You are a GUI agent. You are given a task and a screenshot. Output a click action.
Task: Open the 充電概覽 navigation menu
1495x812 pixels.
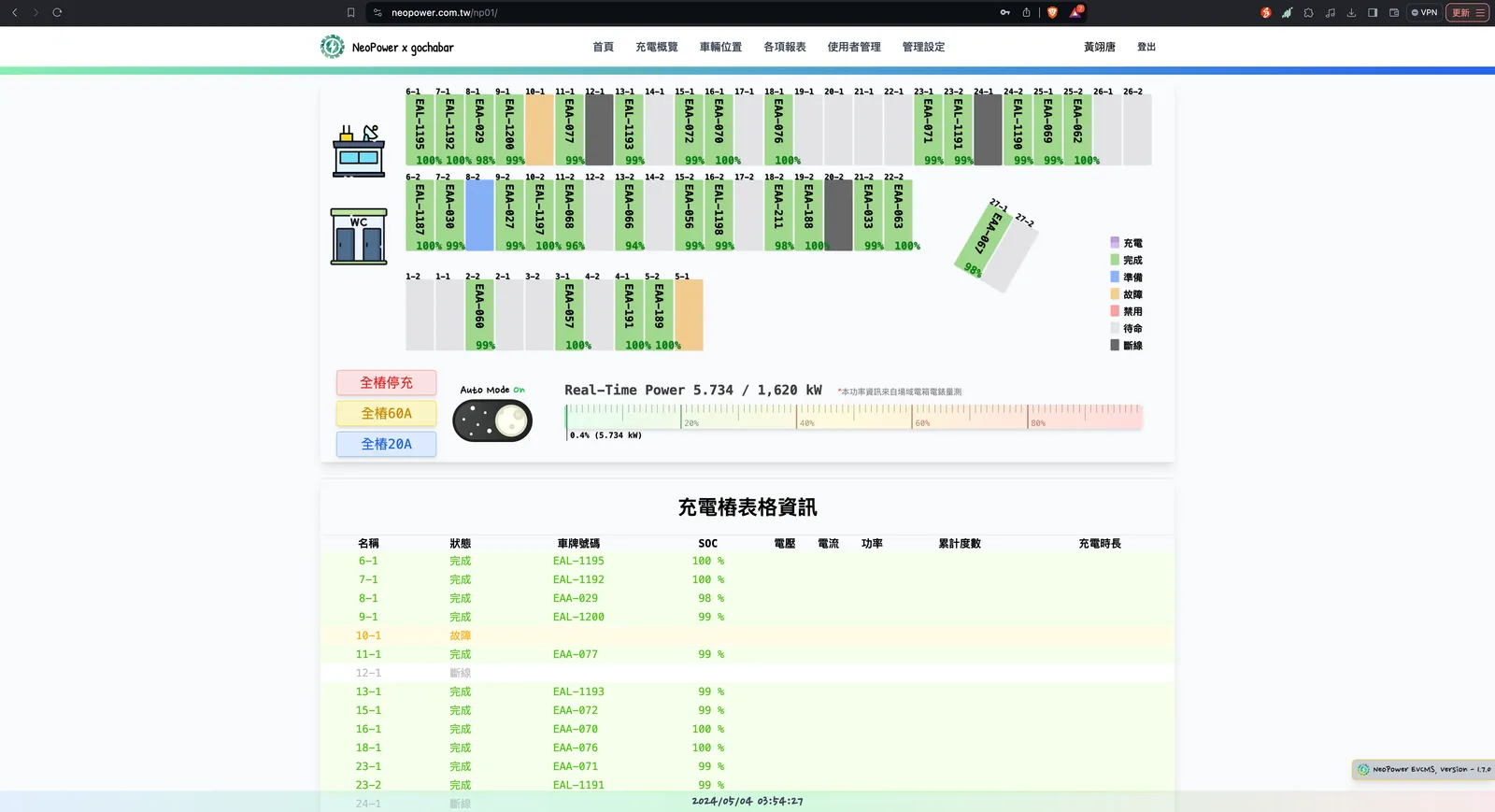click(657, 47)
